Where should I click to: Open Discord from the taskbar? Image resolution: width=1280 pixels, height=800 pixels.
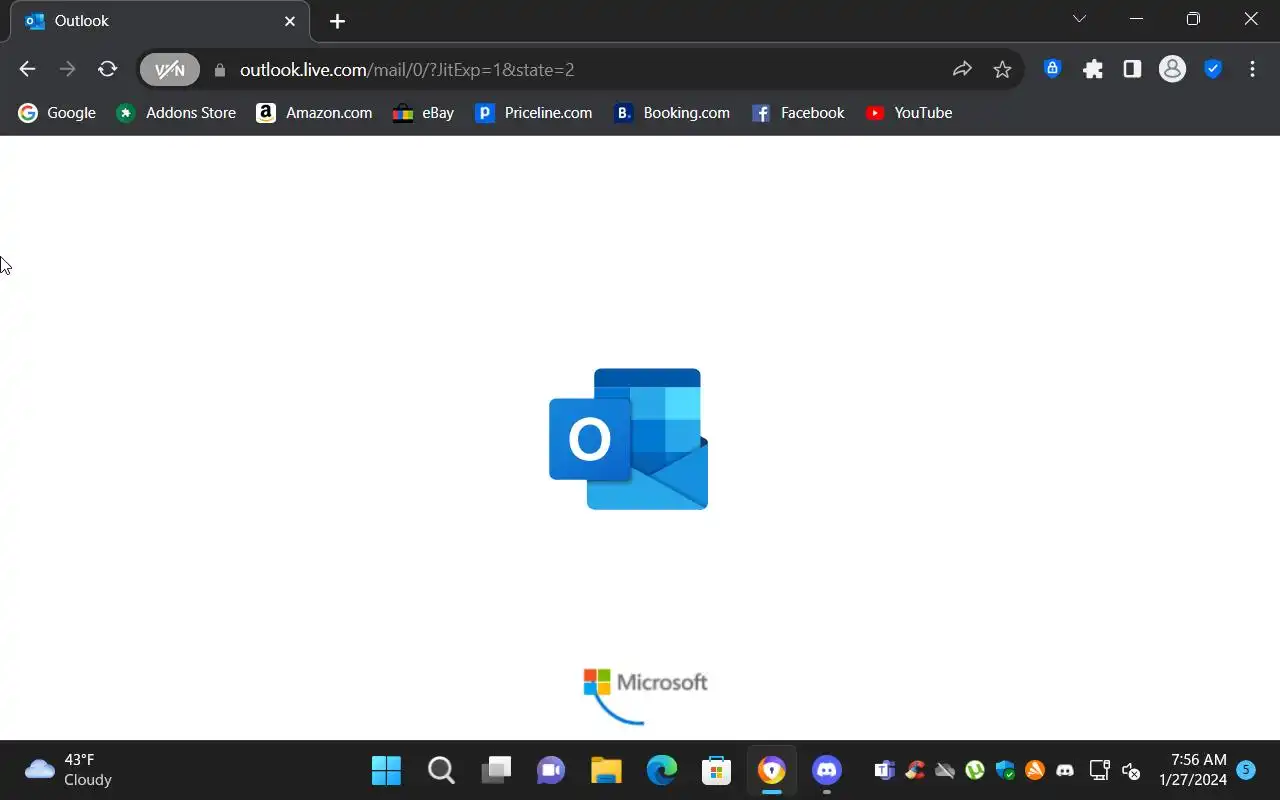point(826,770)
